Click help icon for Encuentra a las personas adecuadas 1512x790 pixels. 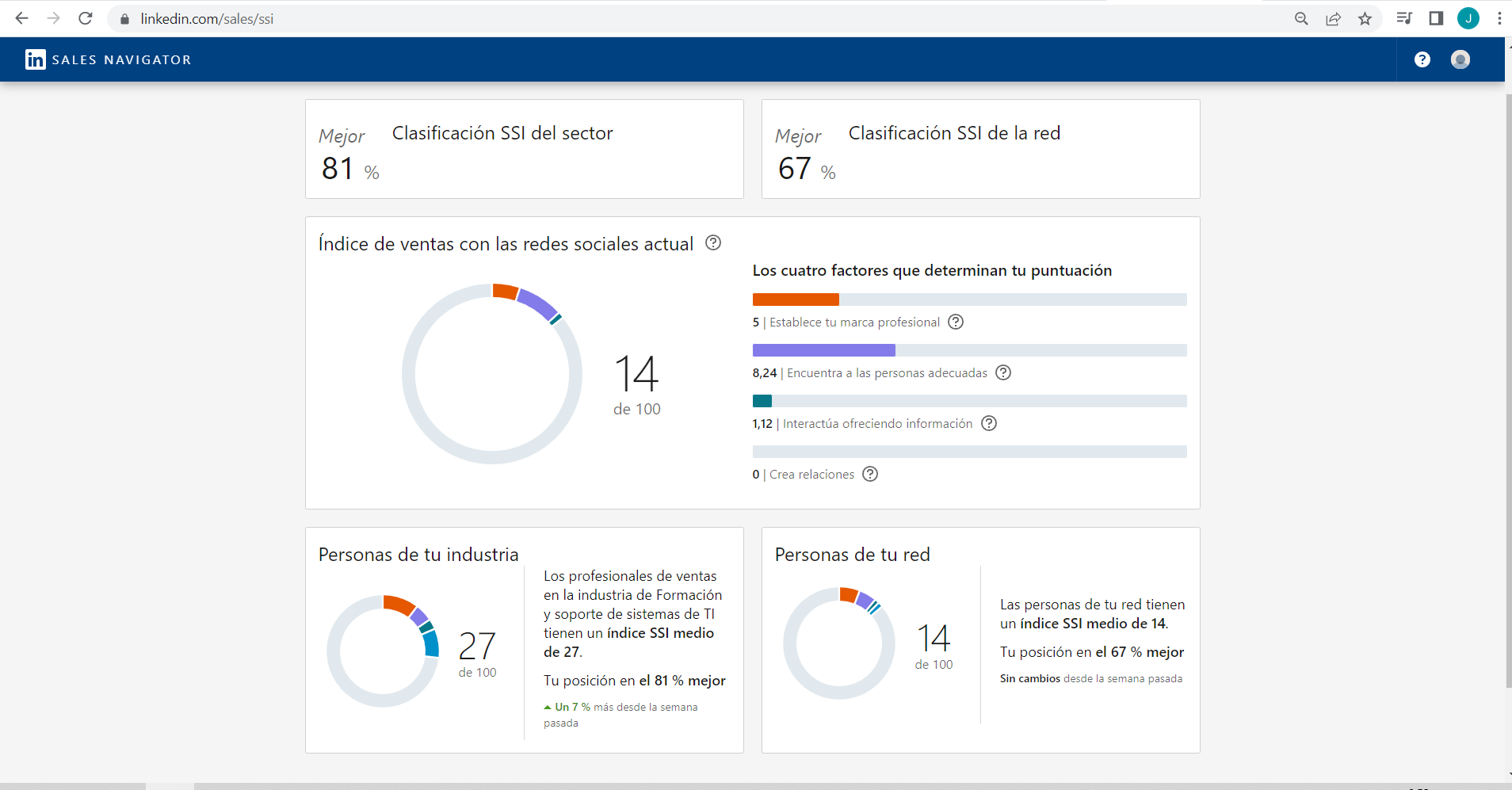1003,372
